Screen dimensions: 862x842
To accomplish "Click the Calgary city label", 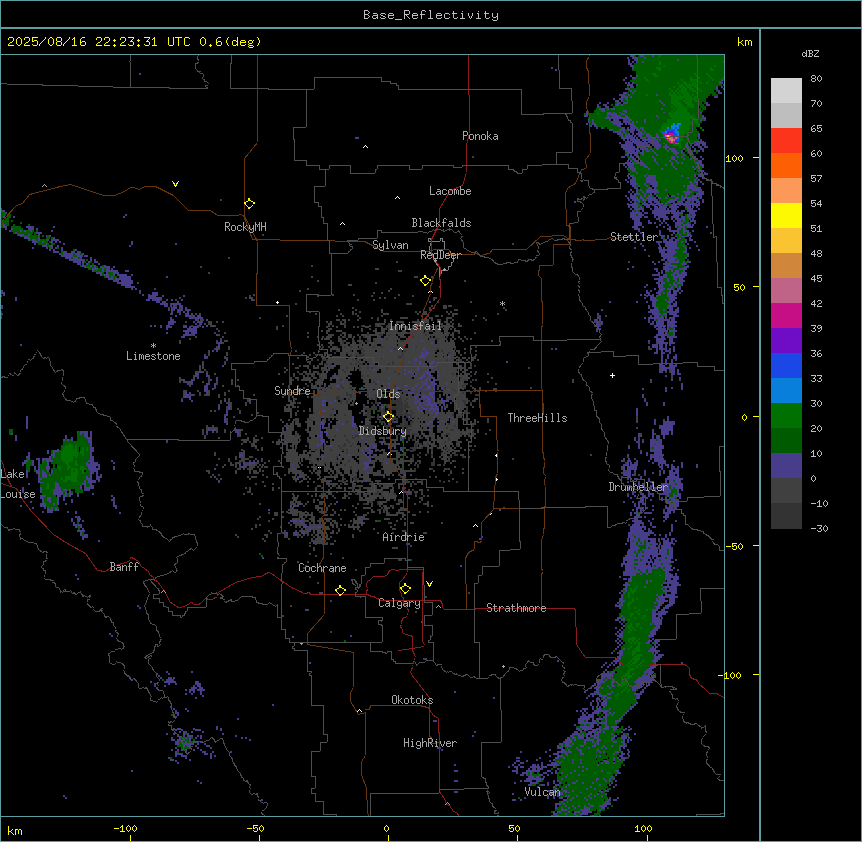I will pos(400,603).
